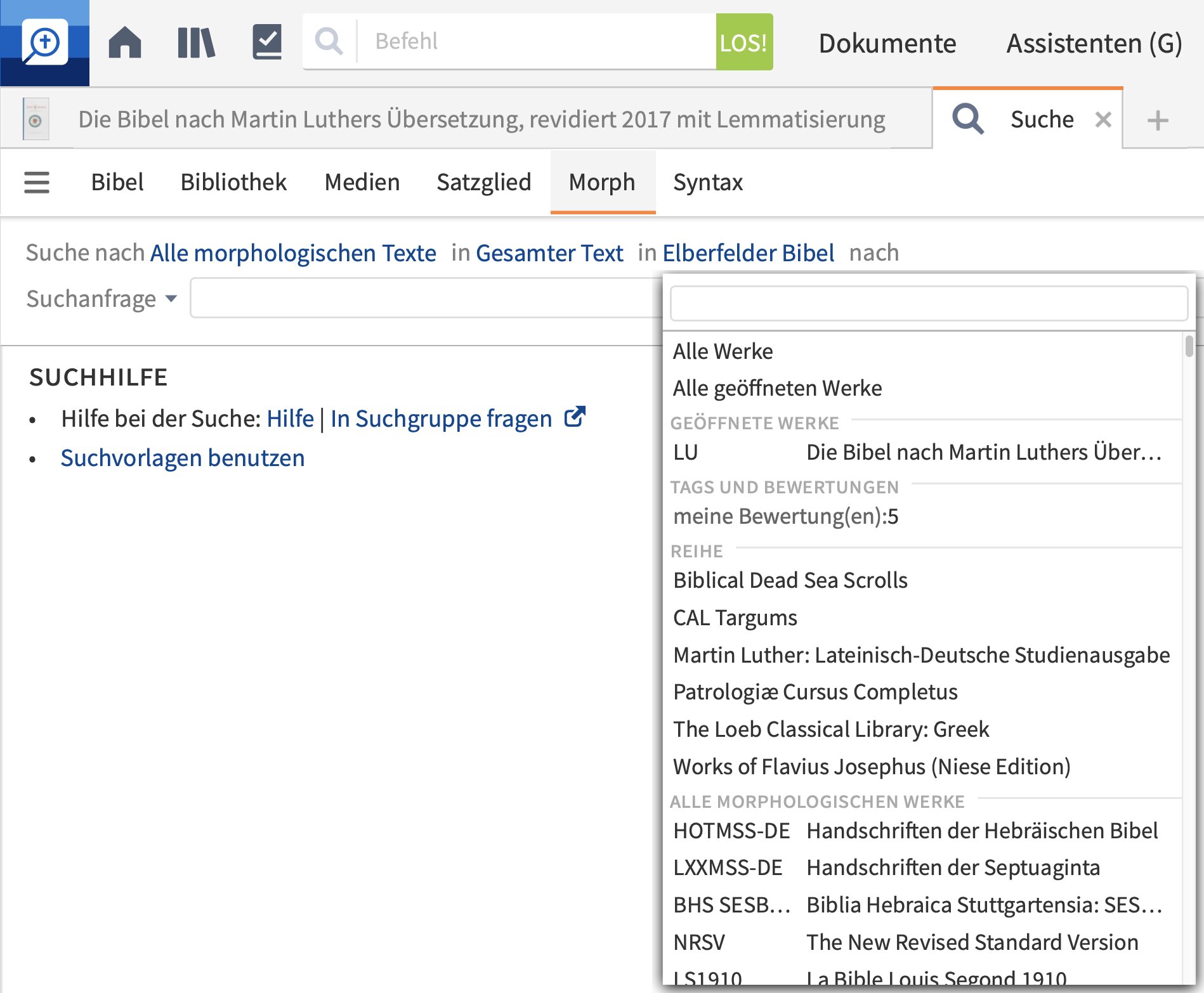The height and width of the screenshot is (993, 1204).
Task: Open the Home page icon
Action: (x=125, y=42)
